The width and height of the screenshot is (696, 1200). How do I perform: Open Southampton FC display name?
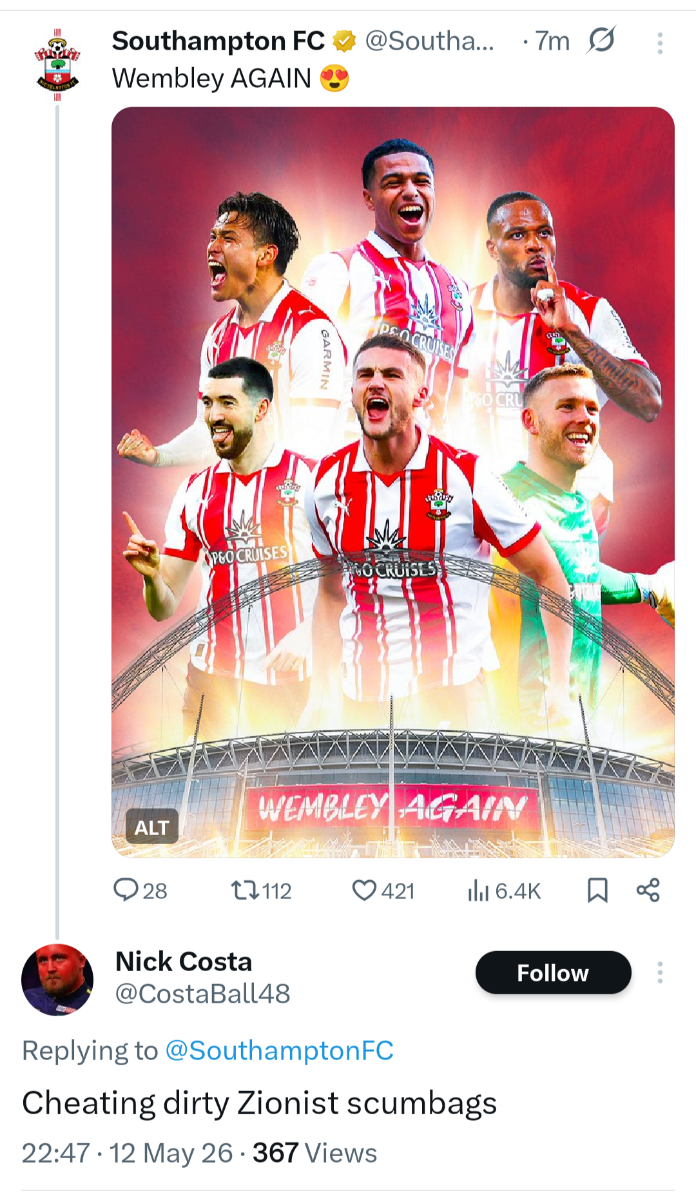pyautogui.click(x=218, y=41)
